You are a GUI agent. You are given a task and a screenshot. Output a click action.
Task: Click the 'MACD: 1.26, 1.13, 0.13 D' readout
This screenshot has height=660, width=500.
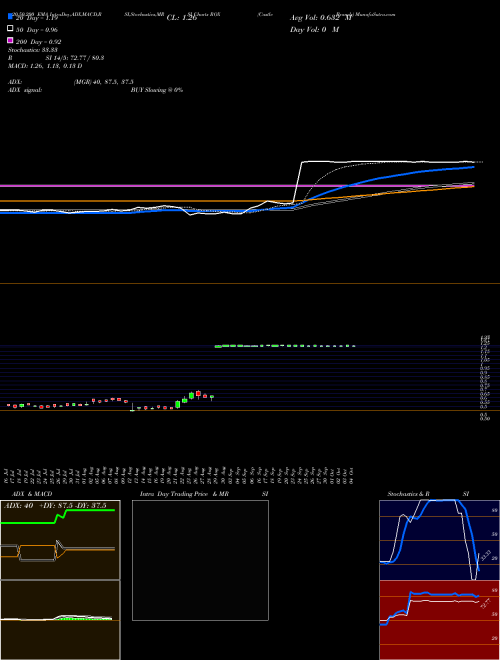pyautogui.click(x=45, y=66)
